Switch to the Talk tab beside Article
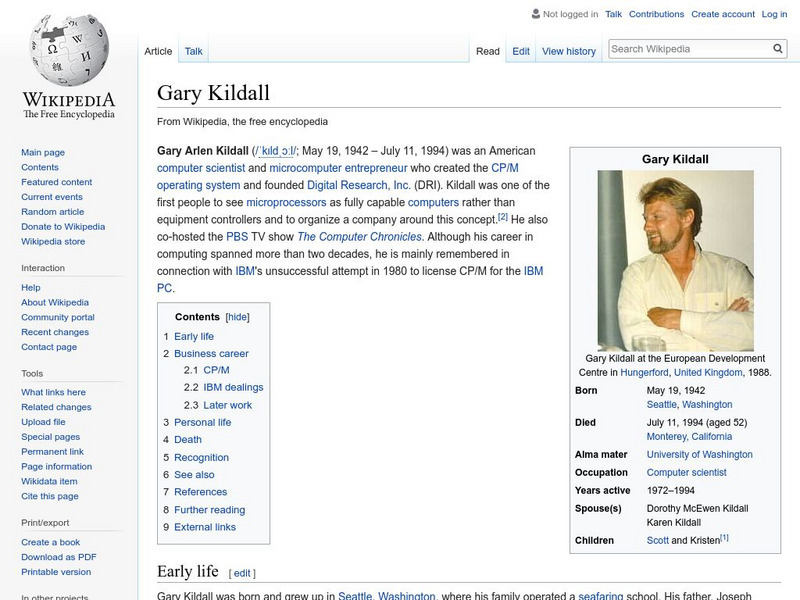Image resolution: width=800 pixels, height=600 pixels. click(193, 51)
